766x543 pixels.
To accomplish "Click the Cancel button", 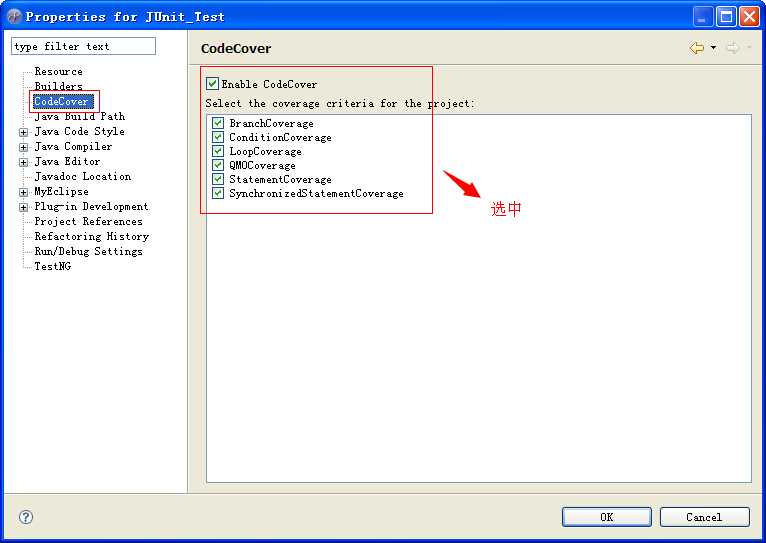I will pos(704,517).
